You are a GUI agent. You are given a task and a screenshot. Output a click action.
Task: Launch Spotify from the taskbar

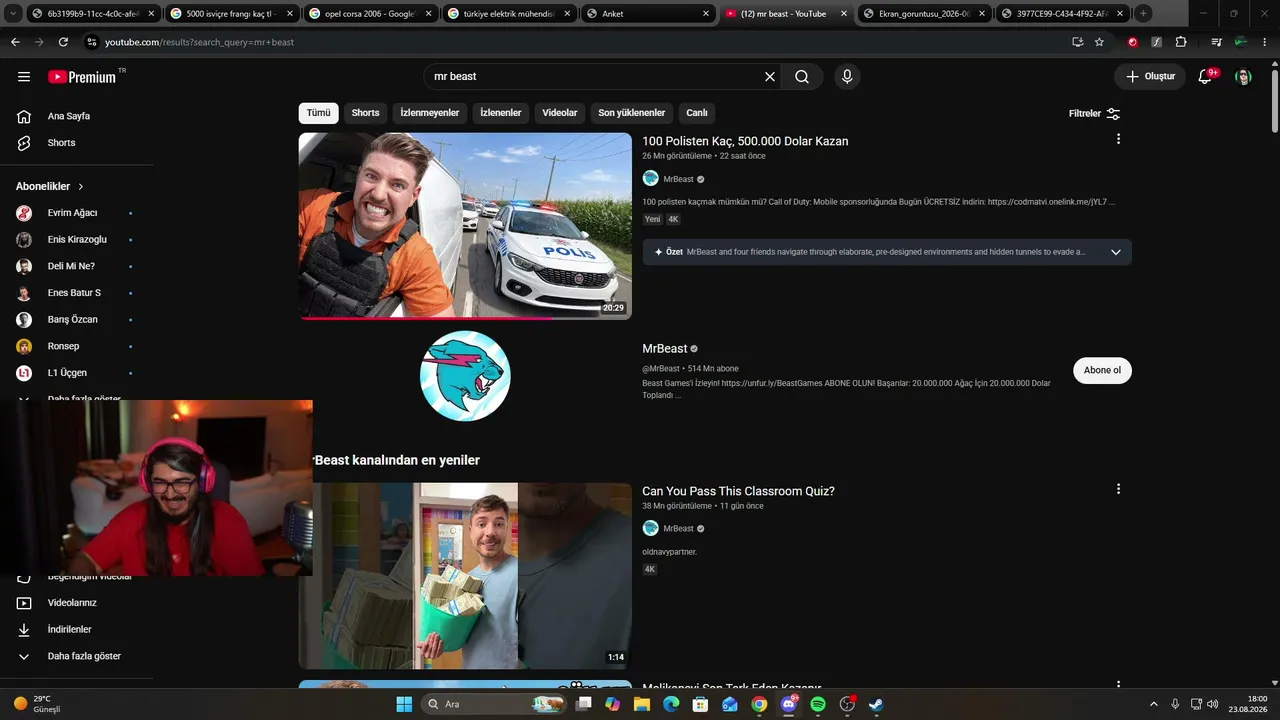[x=818, y=704]
